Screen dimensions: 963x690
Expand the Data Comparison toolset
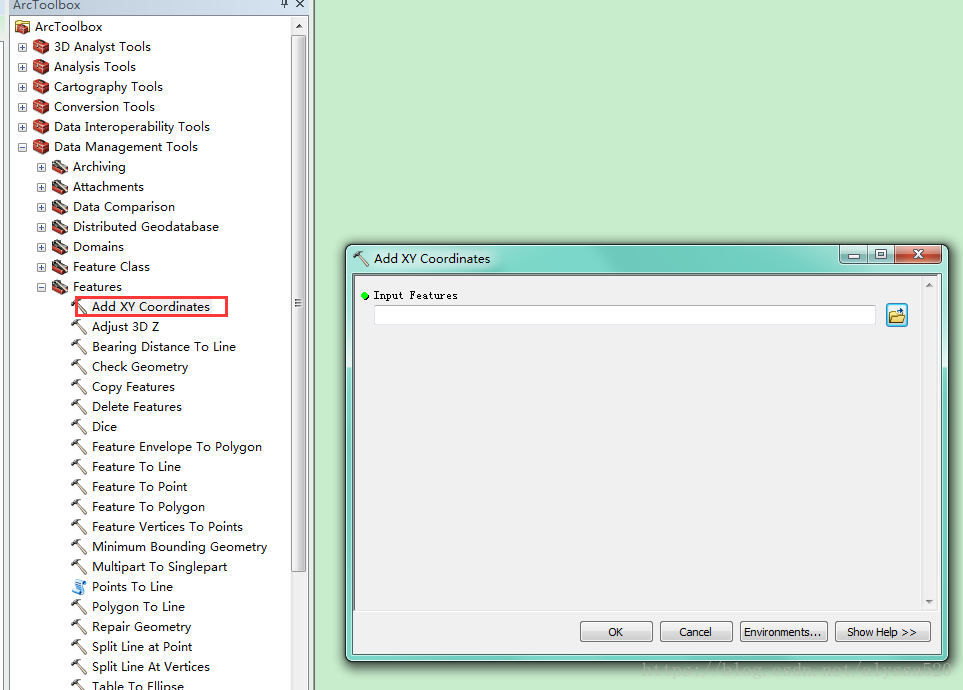42,208
